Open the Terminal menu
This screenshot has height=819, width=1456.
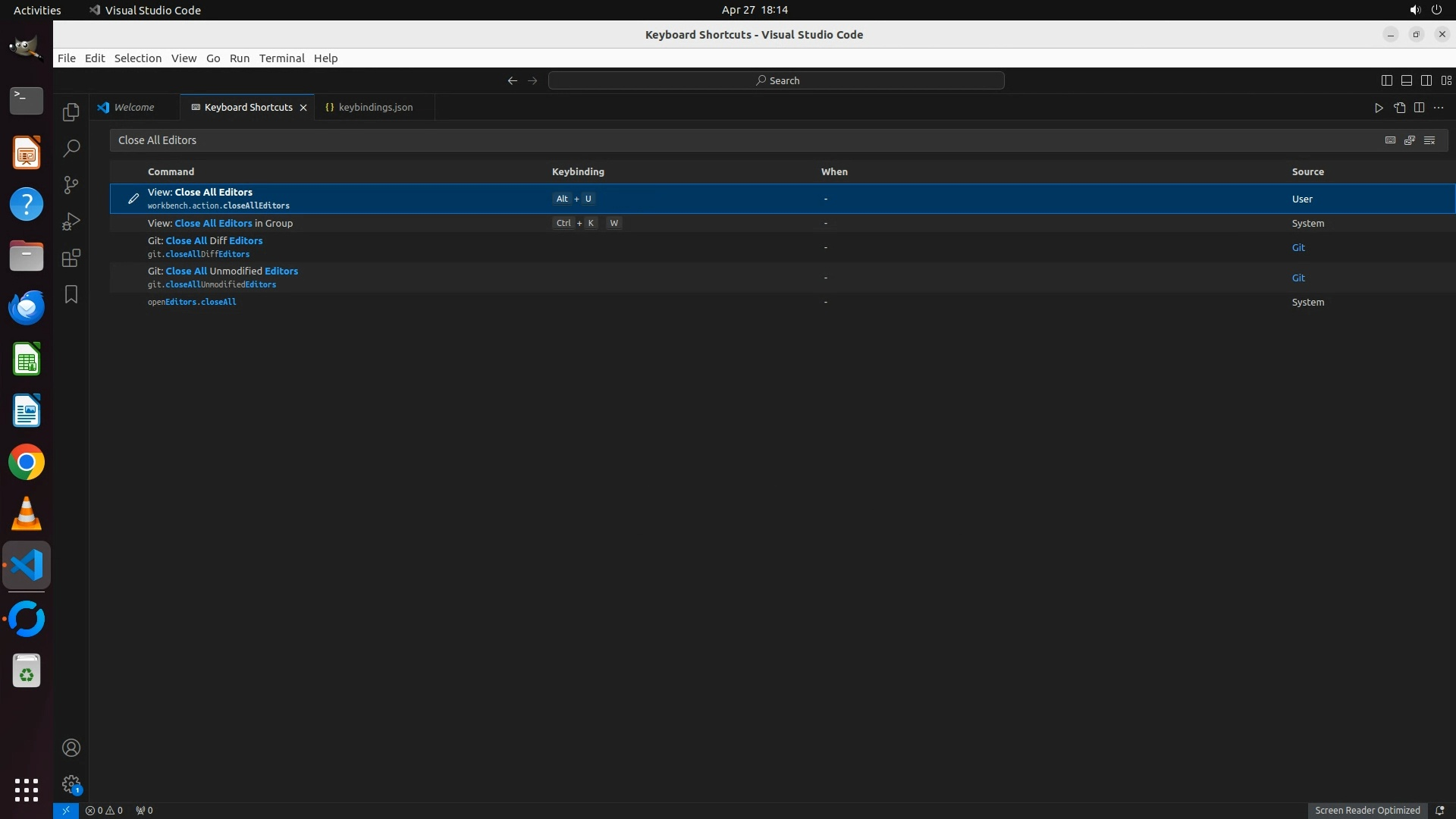(x=281, y=58)
